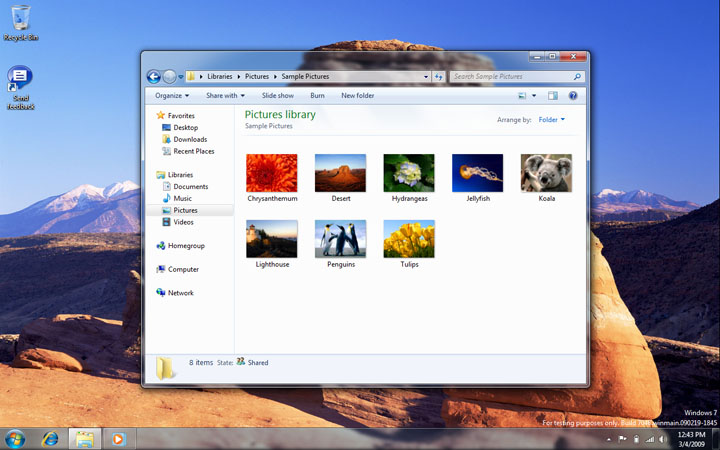Open Homegroup in the navigation pane
The width and height of the screenshot is (720, 450).
coord(180,246)
